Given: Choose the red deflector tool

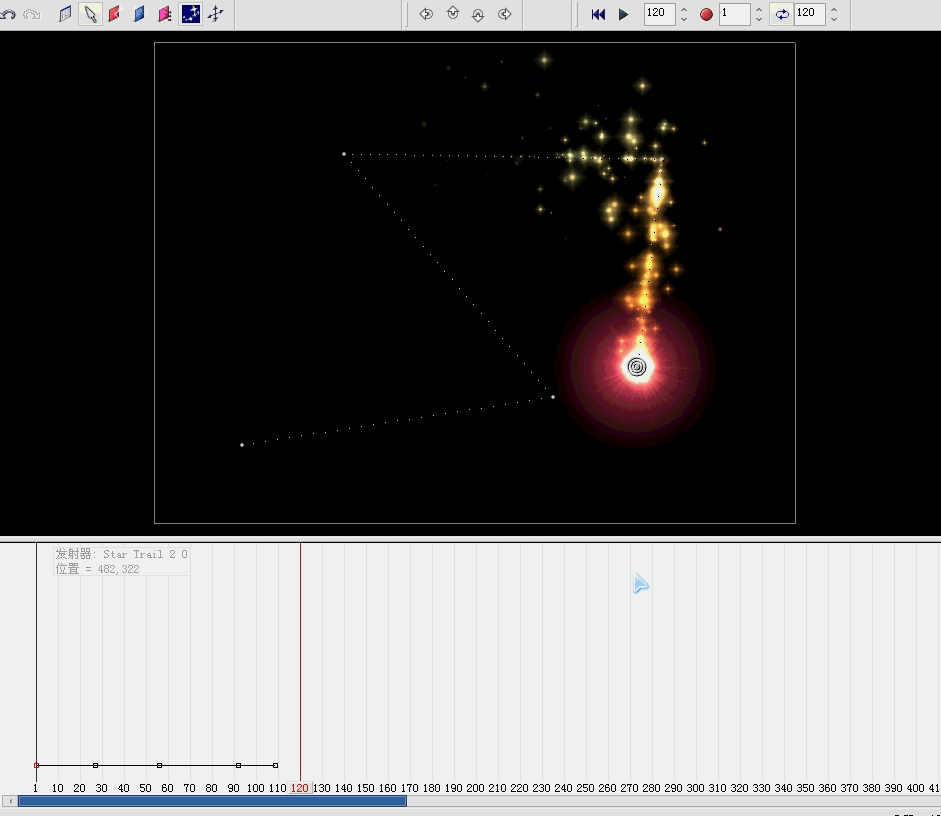Looking at the screenshot, I should (x=114, y=14).
